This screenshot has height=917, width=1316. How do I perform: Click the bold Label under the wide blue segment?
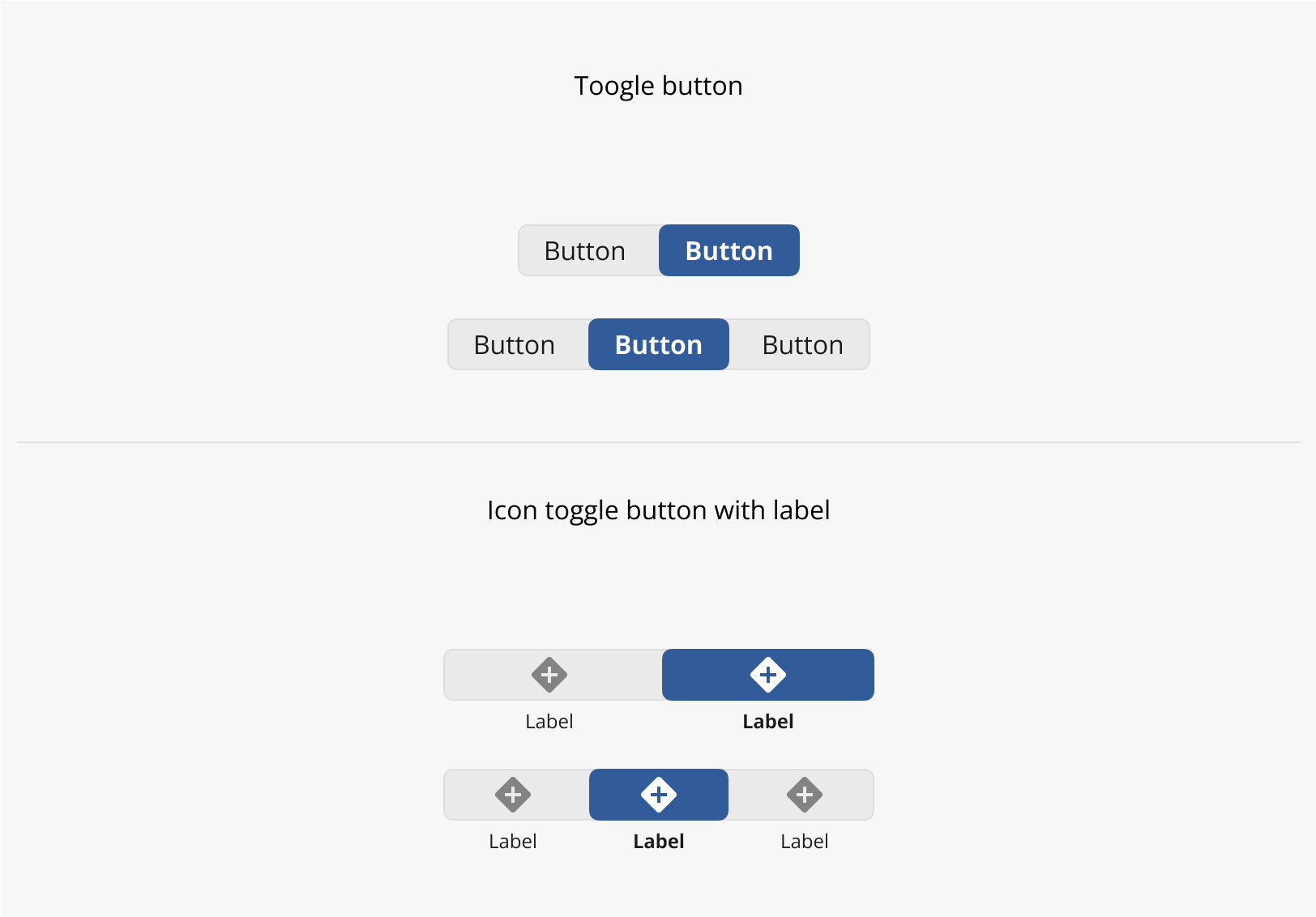click(x=768, y=722)
